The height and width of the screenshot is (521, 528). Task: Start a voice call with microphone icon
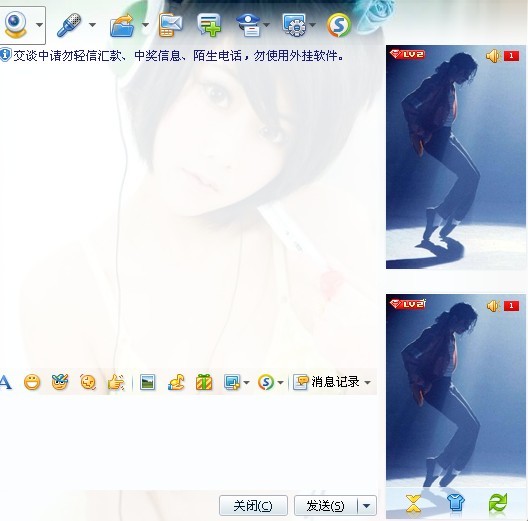click(x=69, y=25)
